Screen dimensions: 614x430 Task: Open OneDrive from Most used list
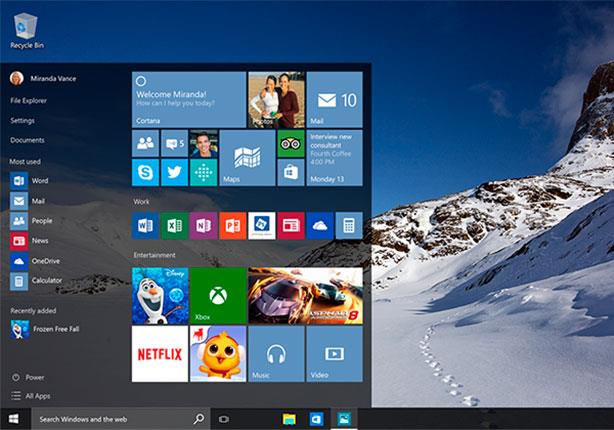tap(35, 261)
